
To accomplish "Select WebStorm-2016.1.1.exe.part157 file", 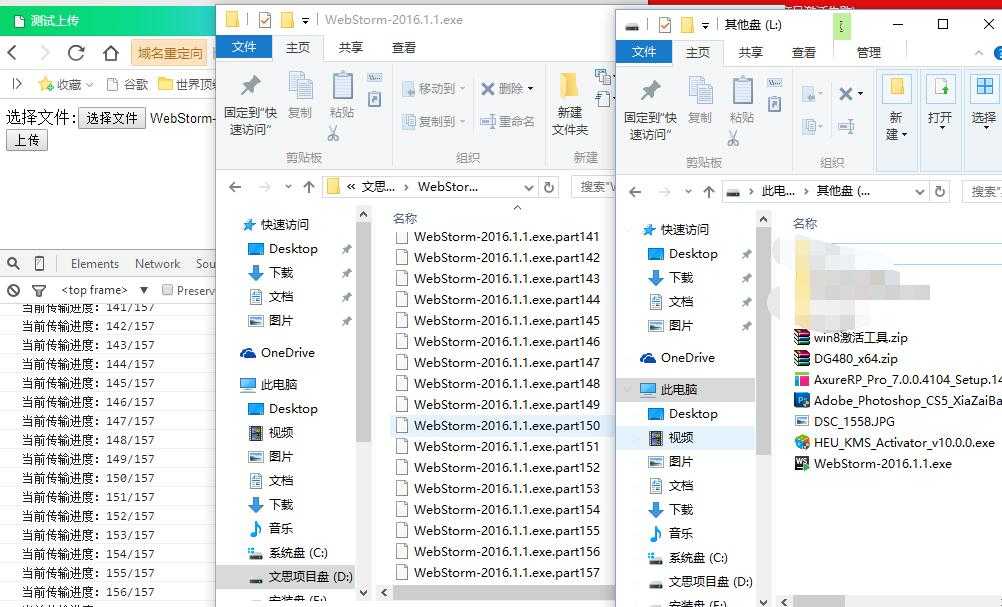I will point(497,572).
